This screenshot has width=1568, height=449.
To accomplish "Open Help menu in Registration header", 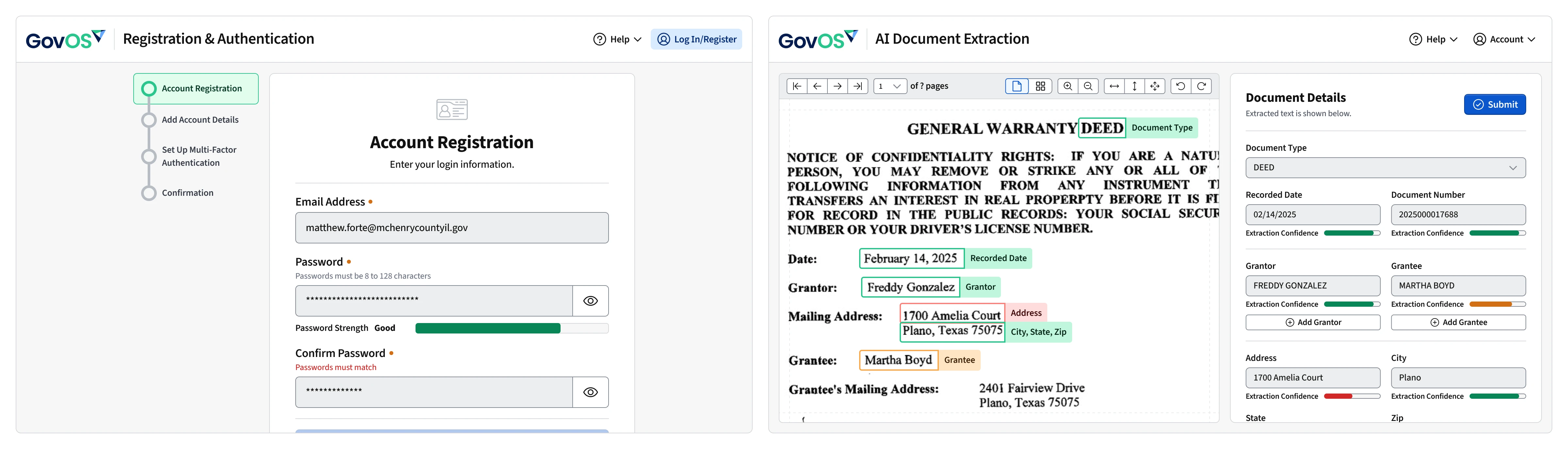I will [617, 39].
